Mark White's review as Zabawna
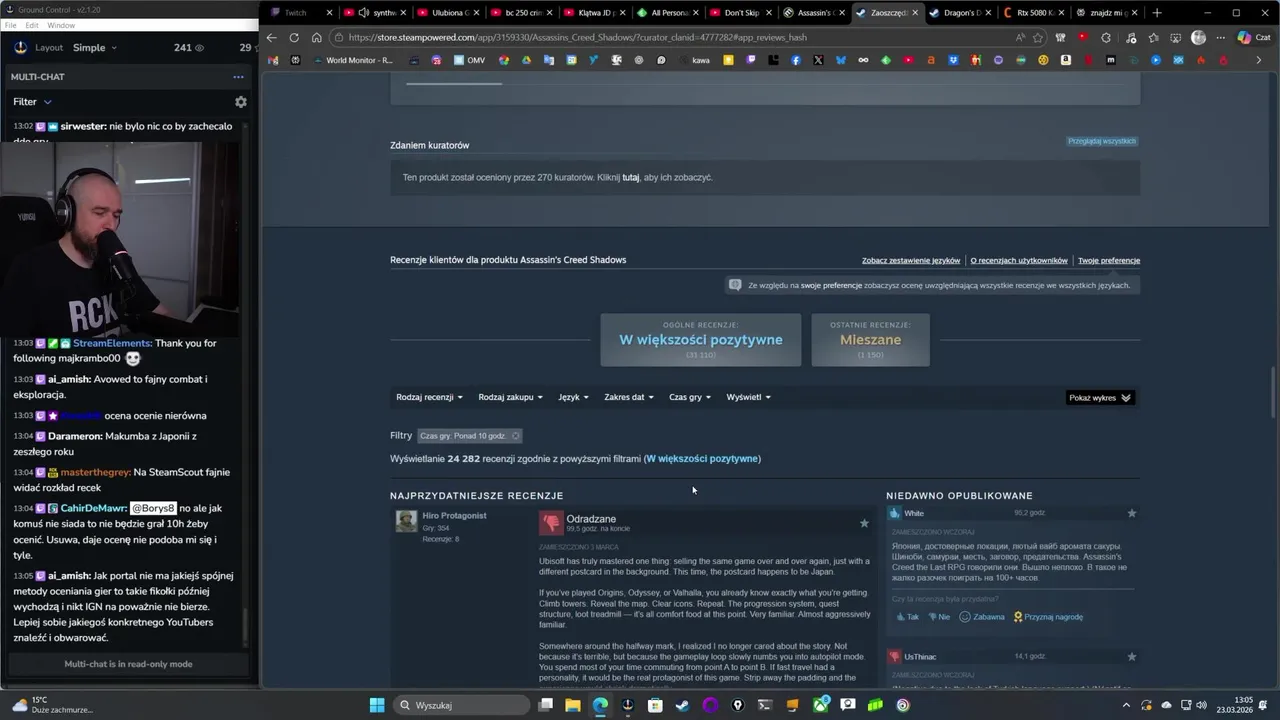 pos(982,617)
